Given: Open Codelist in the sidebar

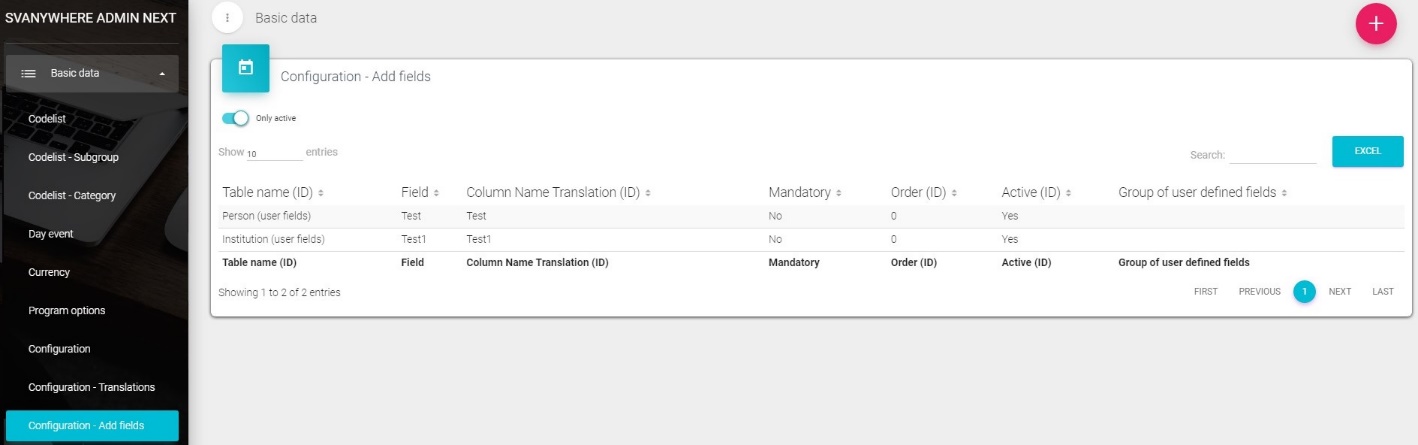Looking at the screenshot, I should 47,118.
